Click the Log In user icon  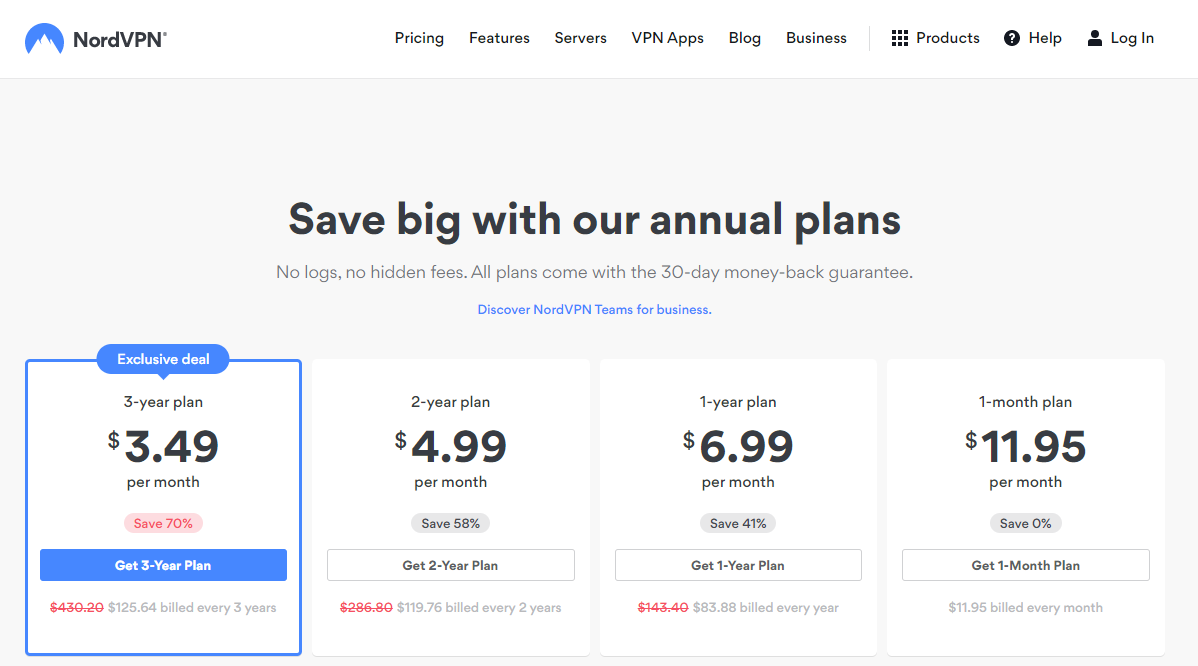pos(1094,38)
